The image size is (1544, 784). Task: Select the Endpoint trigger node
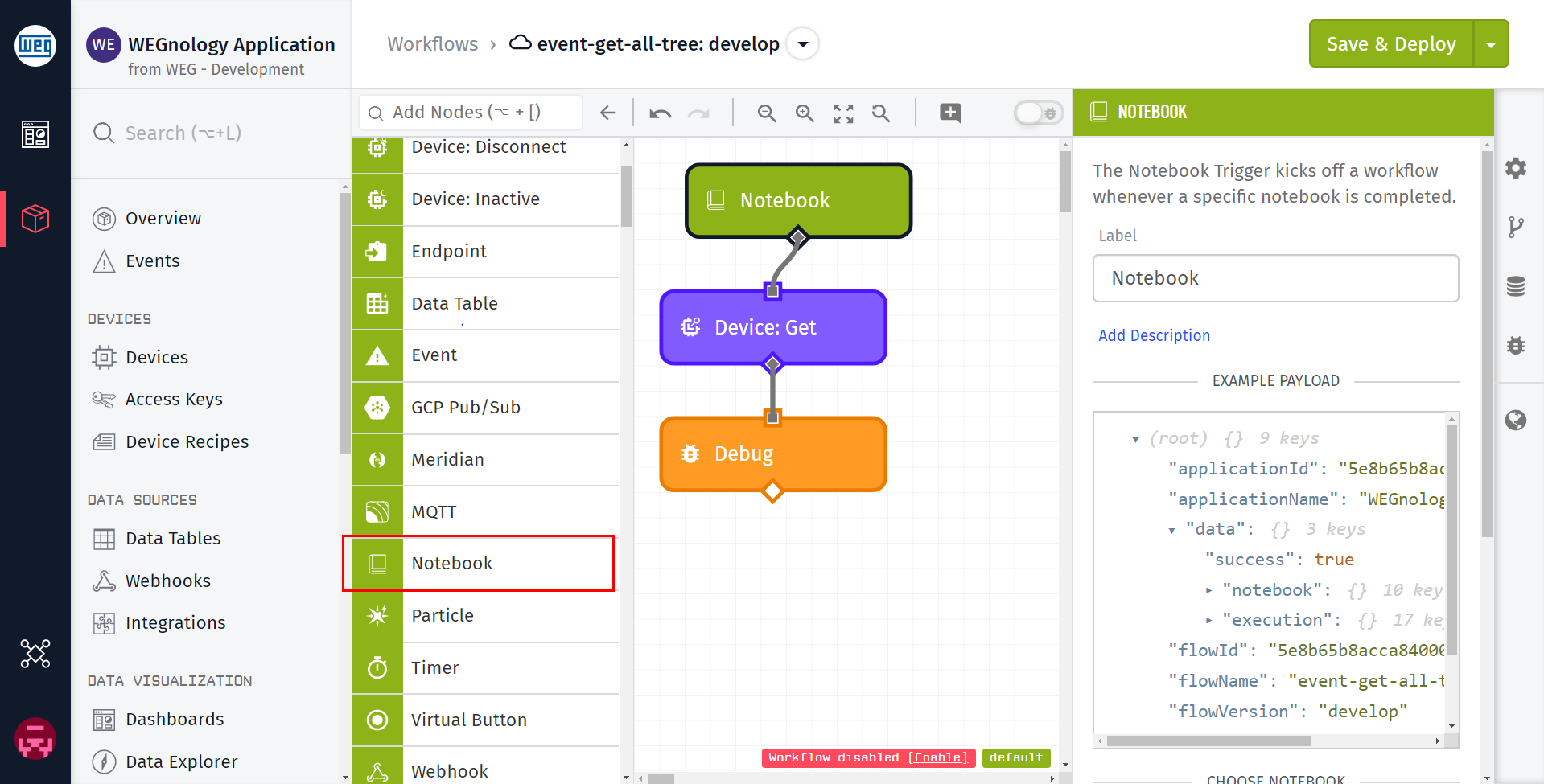486,252
